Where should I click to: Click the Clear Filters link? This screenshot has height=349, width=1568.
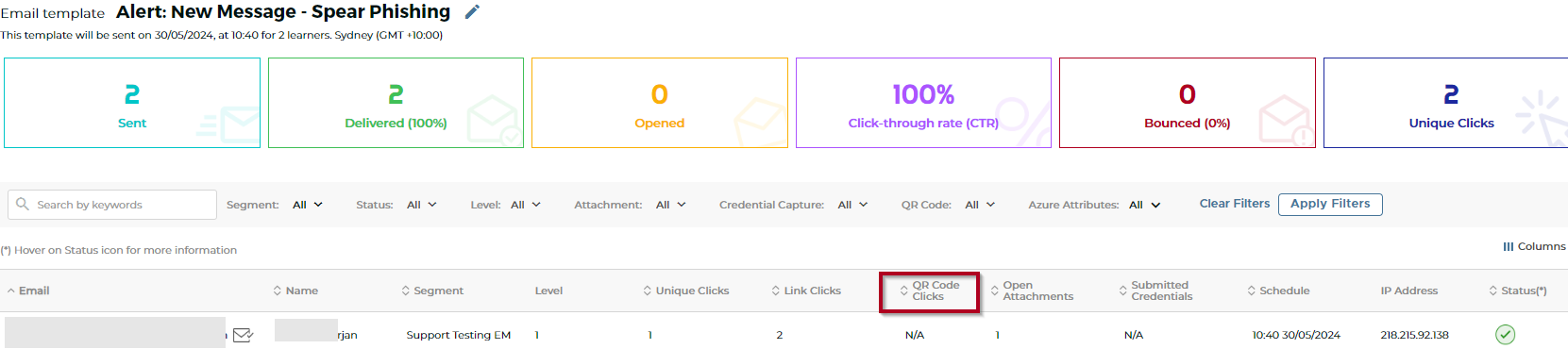click(1235, 204)
